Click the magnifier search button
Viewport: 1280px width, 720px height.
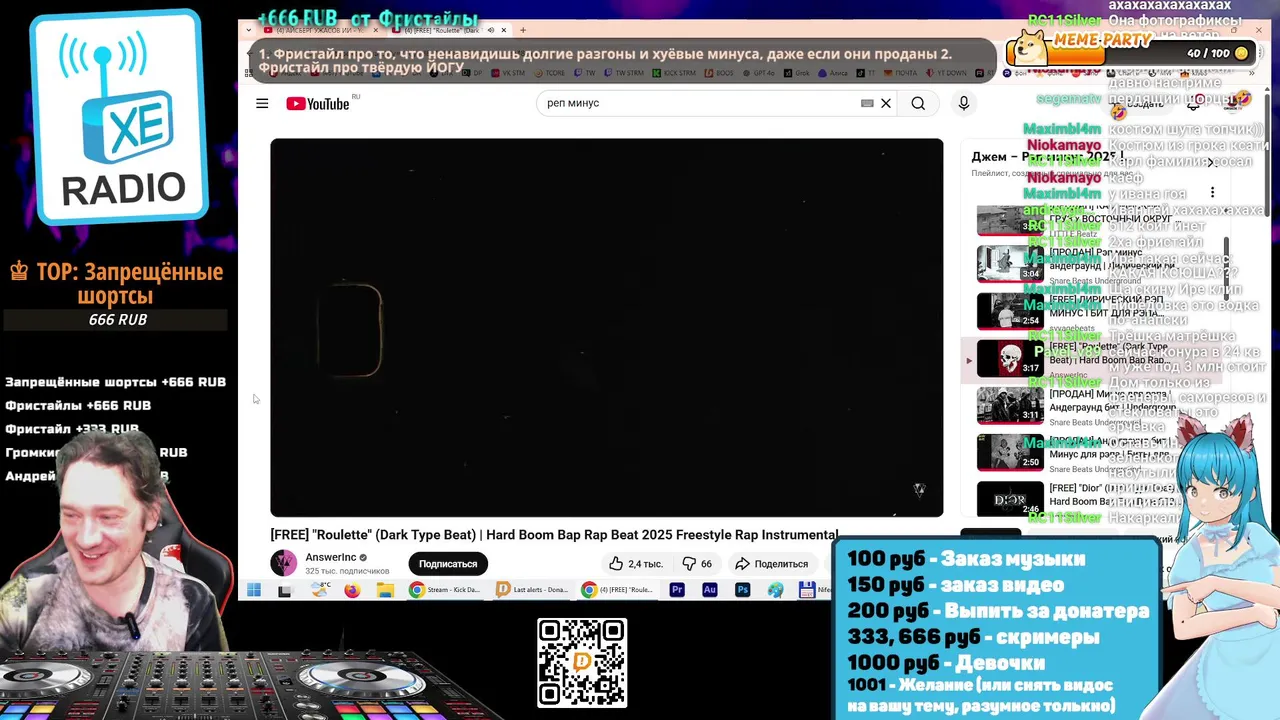[918, 103]
